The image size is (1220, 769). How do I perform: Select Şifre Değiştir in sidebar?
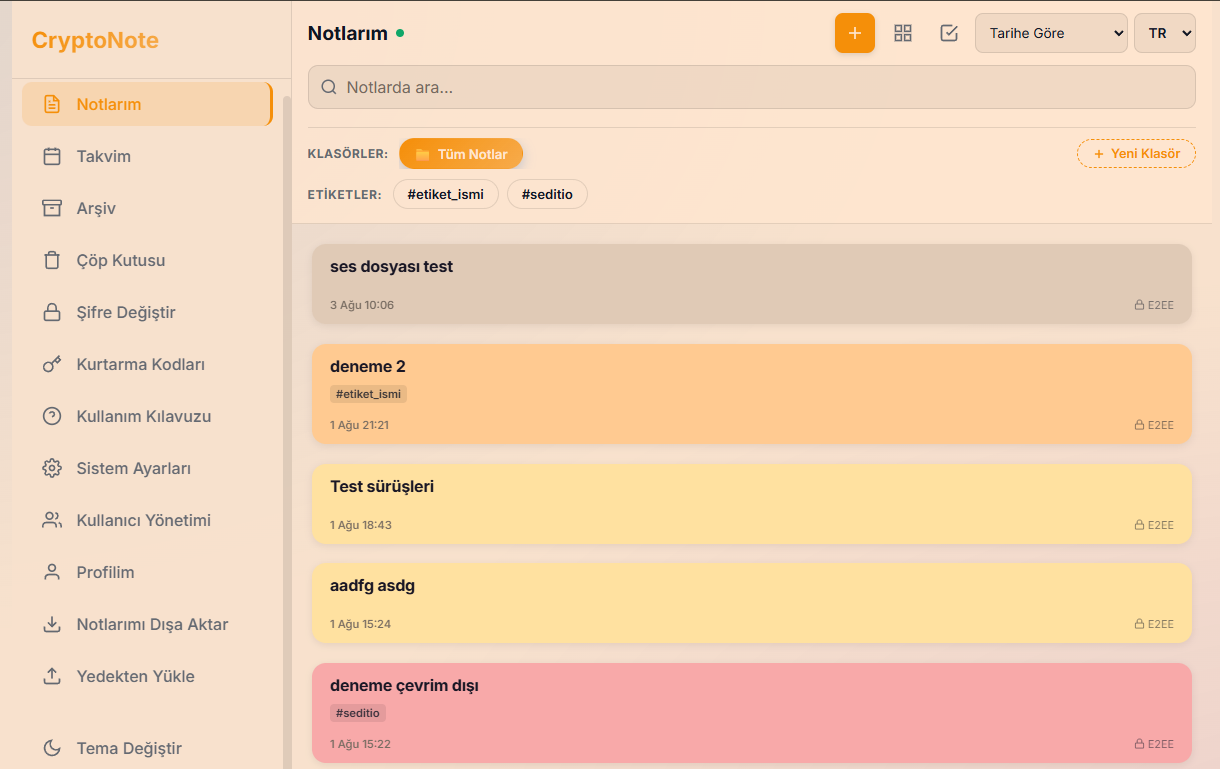click(147, 312)
